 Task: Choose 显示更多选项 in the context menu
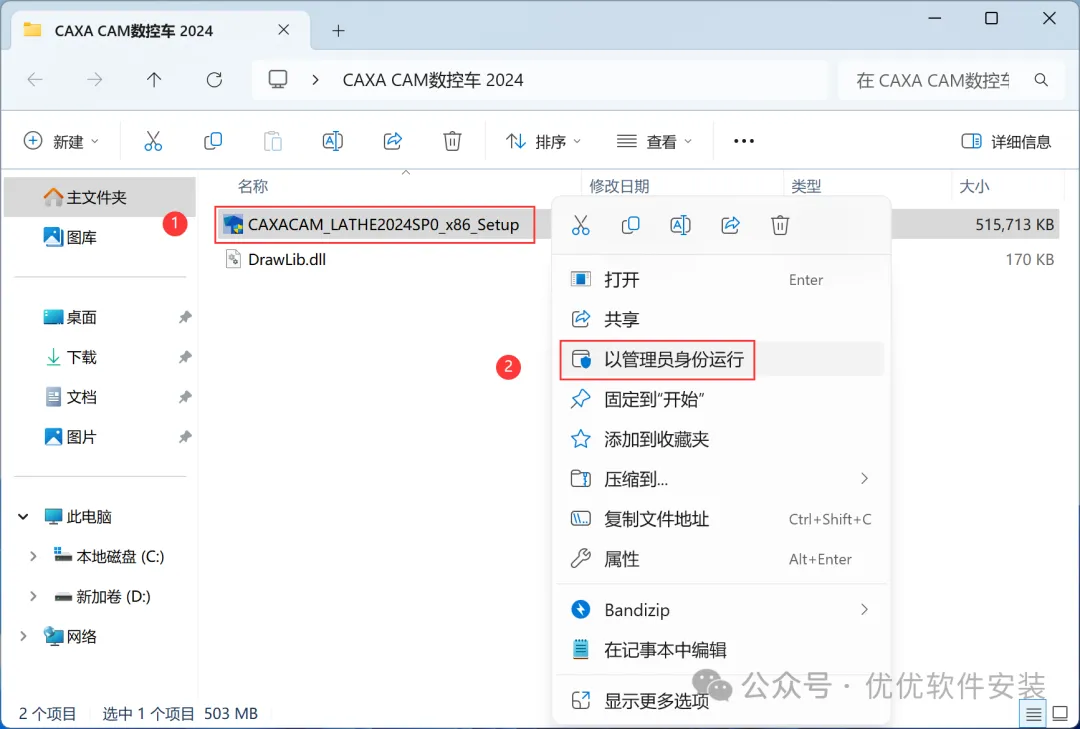pyautogui.click(x=720, y=701)
